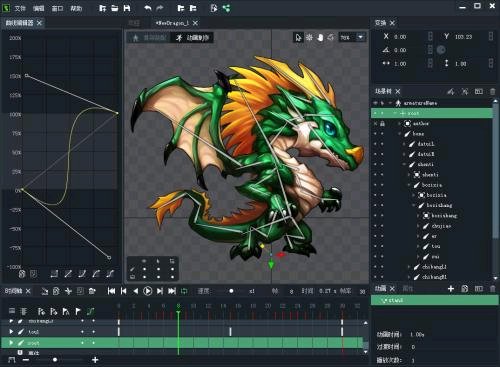Open the 文件 (File) menu
Image resolution: width=500 pixels, height=367 pixels.
tap(20, 8)
